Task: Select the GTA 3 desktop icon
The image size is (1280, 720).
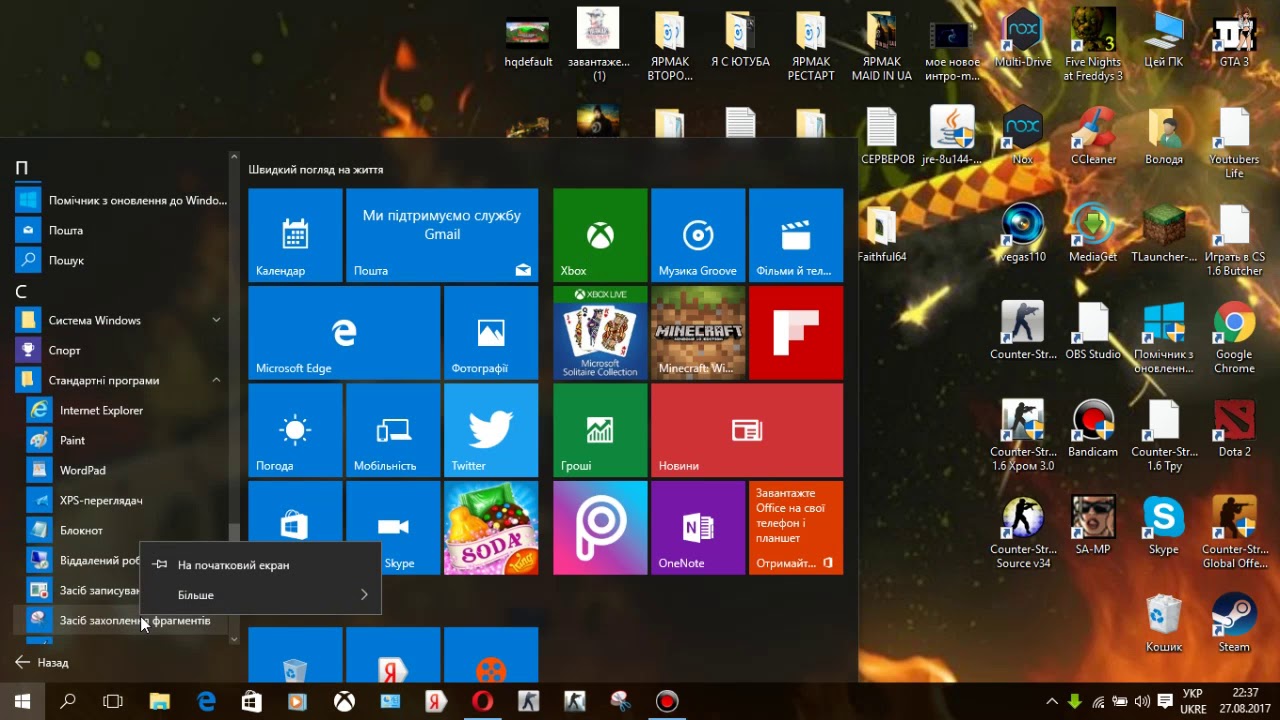Action: click(1234, 38)
